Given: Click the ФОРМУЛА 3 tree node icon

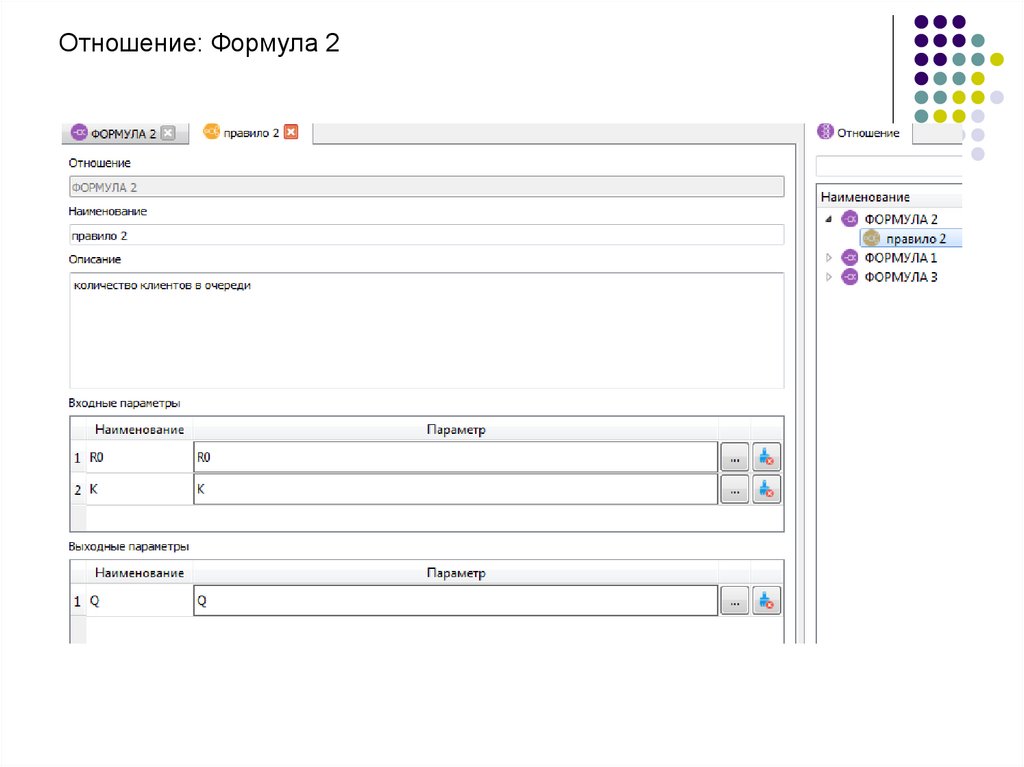Looking at the screenshot, I should coord(850,276).
